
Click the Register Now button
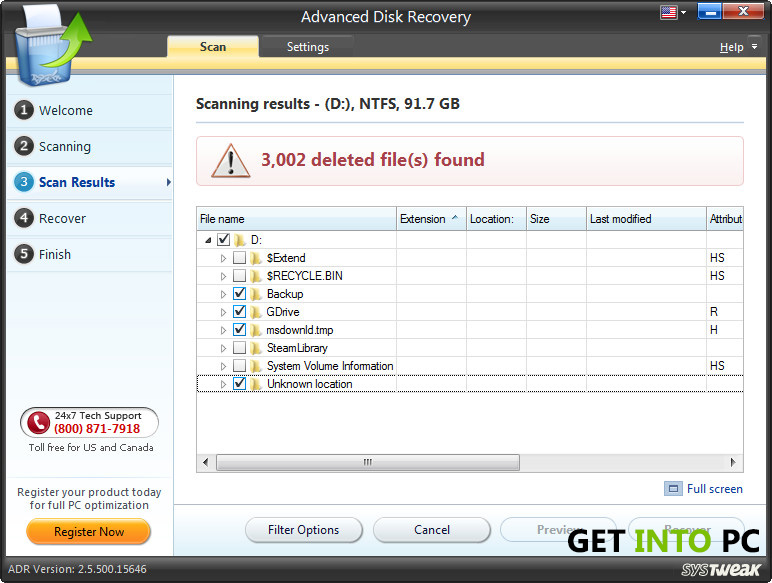click(89, 532)
